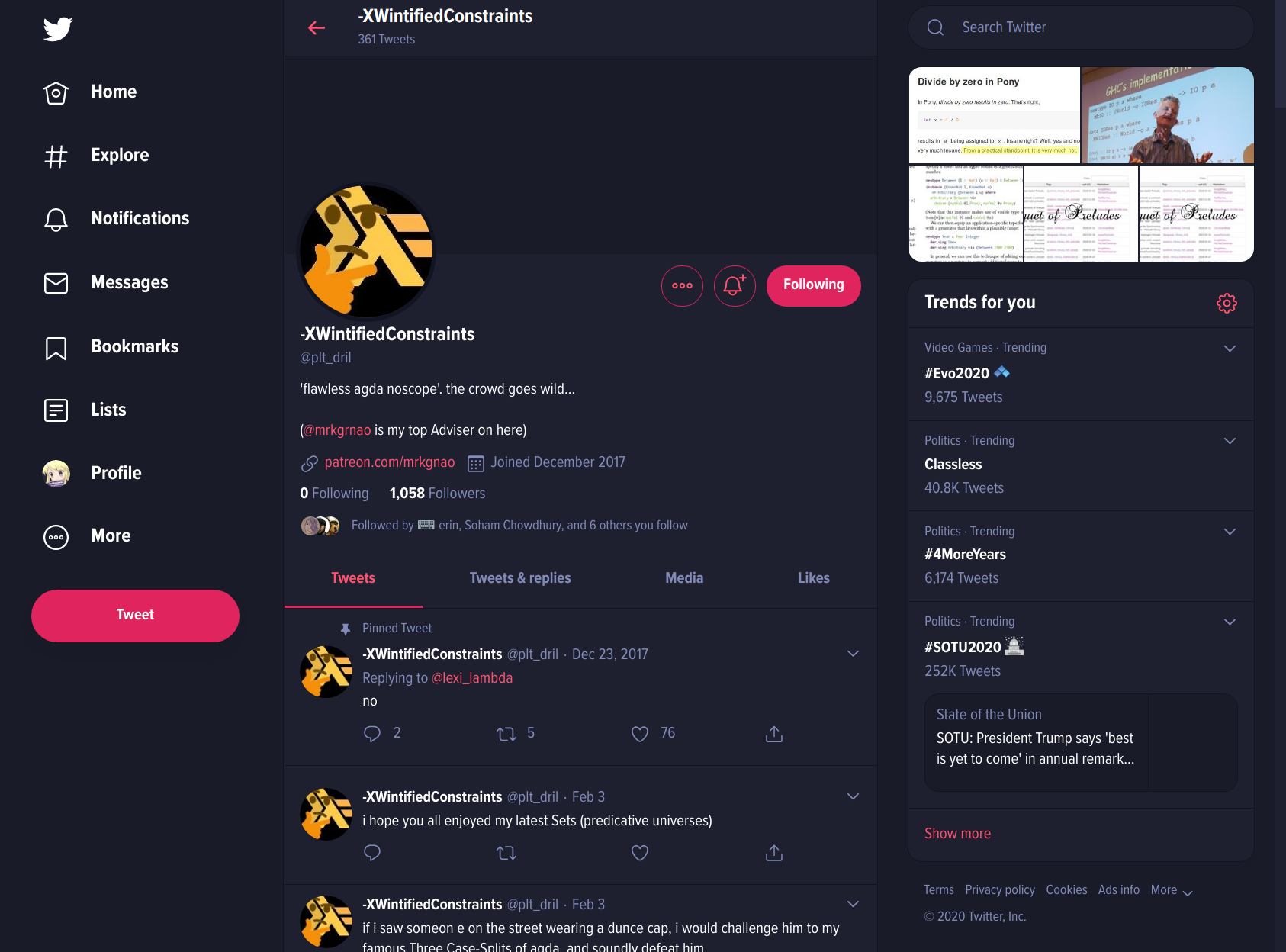Click the Search Twitter field
1286x952 pixels.
pyautogui.click(x=1081, y=27)
